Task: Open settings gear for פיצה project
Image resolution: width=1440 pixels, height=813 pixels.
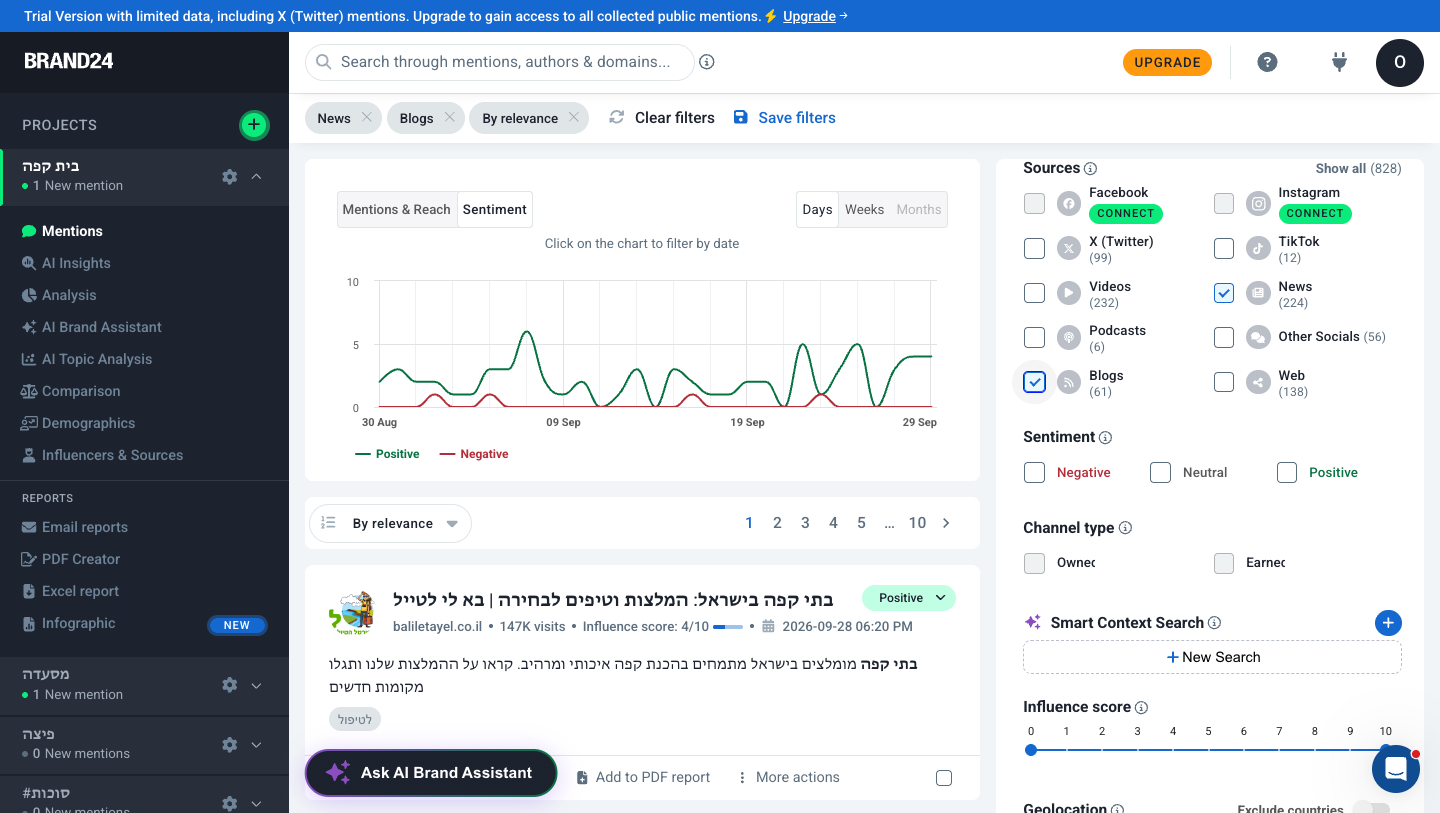Action: click(x=230, y=744)
